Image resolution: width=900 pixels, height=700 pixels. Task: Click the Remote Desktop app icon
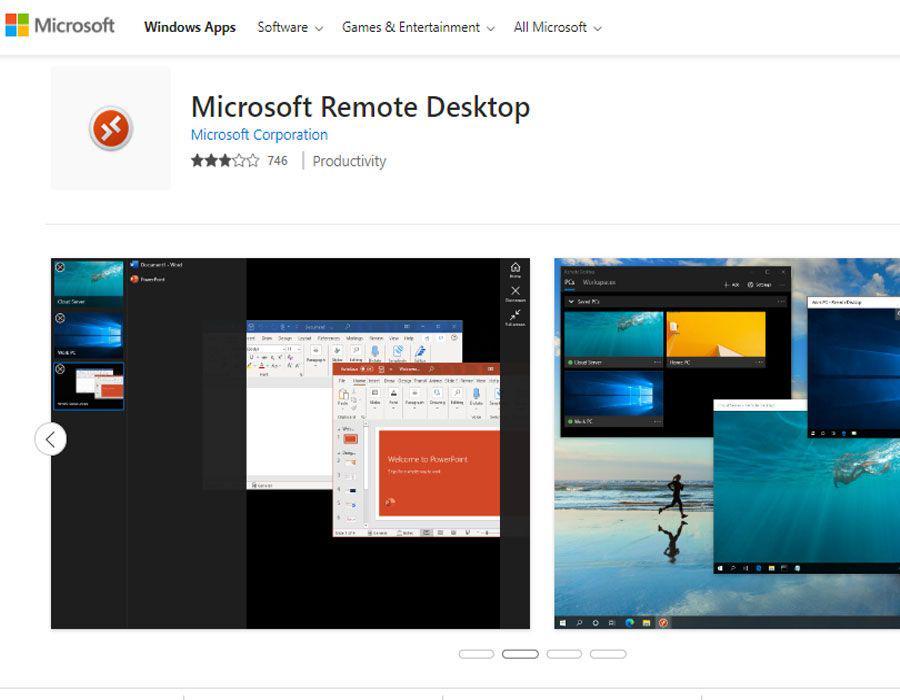click(111, 128)
